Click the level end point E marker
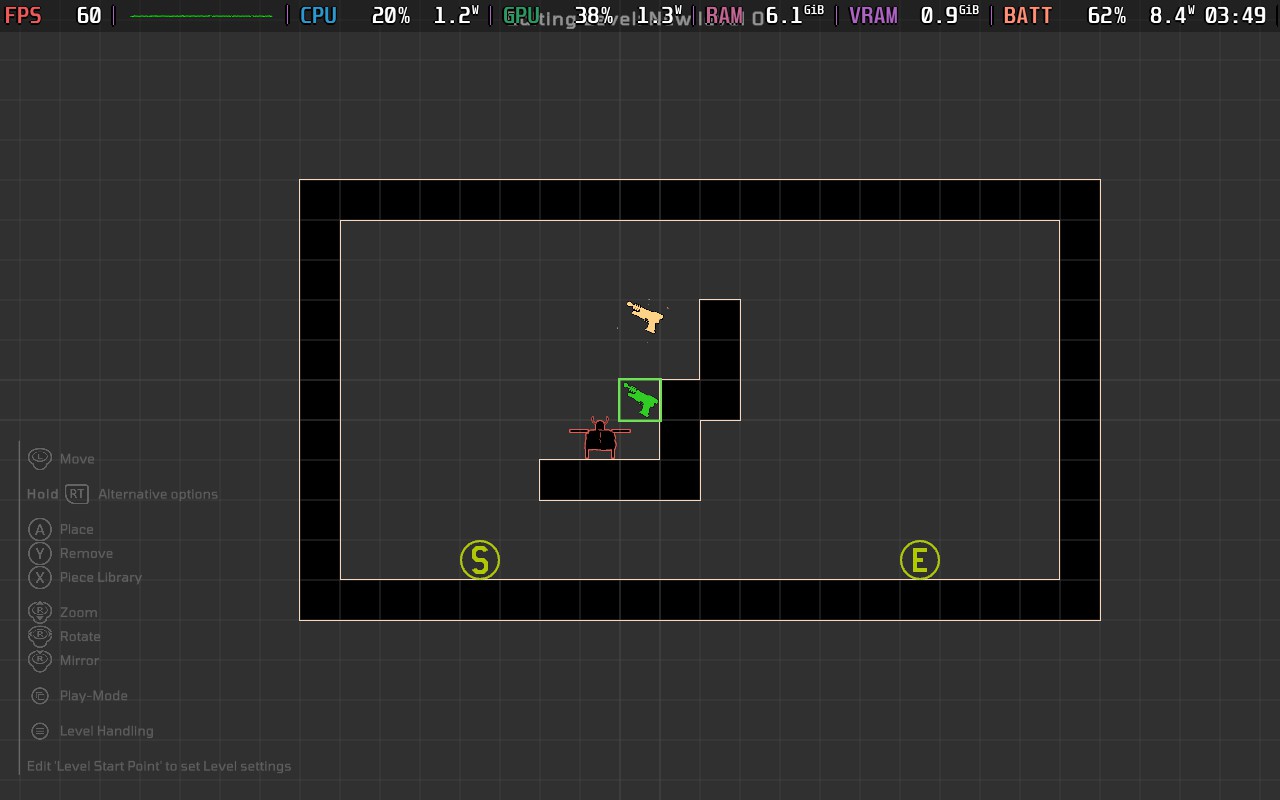Viewport: 1280px width, 800px height. (920, 560)
